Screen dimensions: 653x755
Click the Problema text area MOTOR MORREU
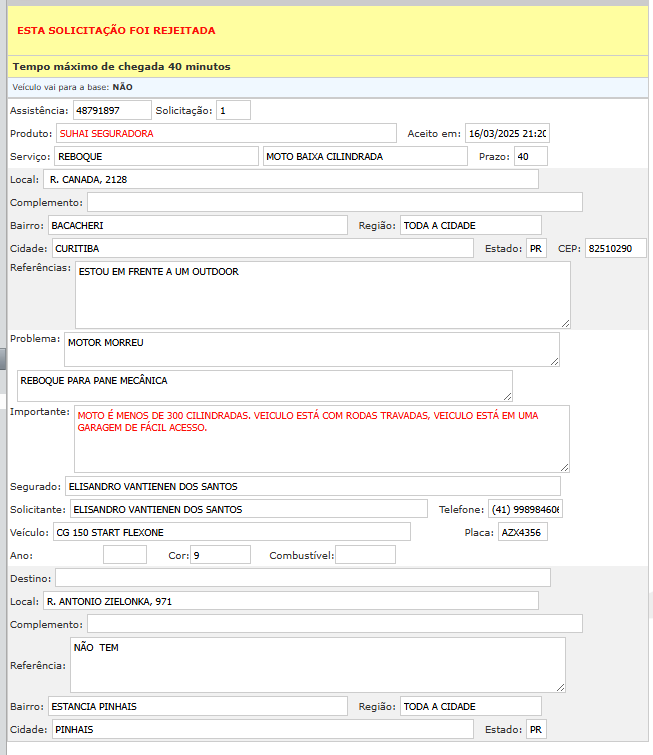click(311, 350)
